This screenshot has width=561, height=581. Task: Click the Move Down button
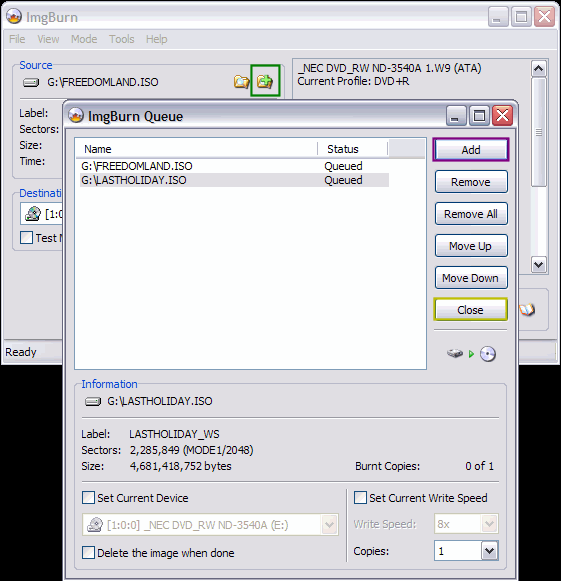(x=471, y=278)
